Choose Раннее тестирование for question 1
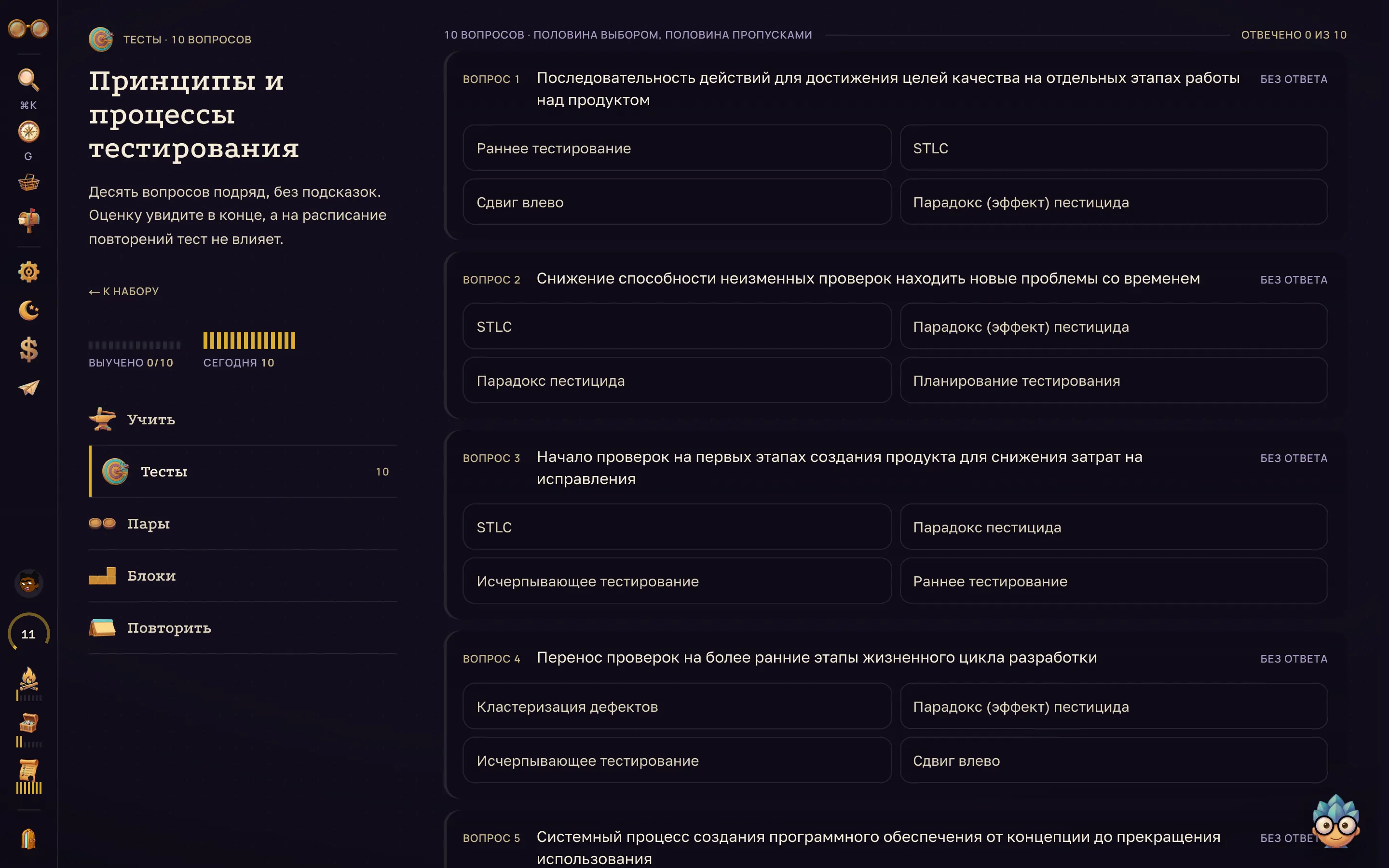1389x868 pixels. click(x=677, y=148)
